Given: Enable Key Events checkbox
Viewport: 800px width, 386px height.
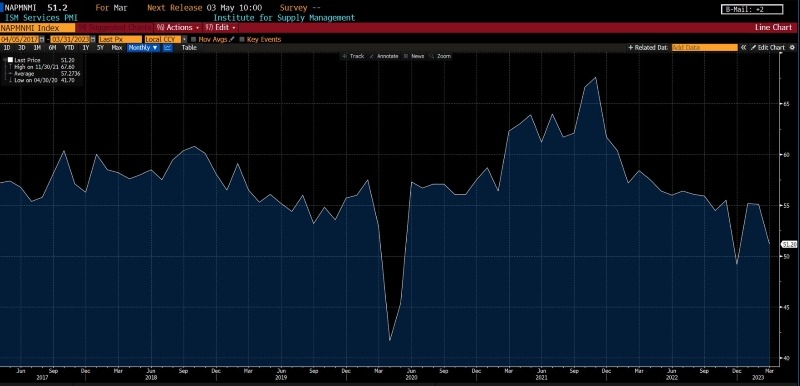Looking at the screenshot, I should coord(242,39).
